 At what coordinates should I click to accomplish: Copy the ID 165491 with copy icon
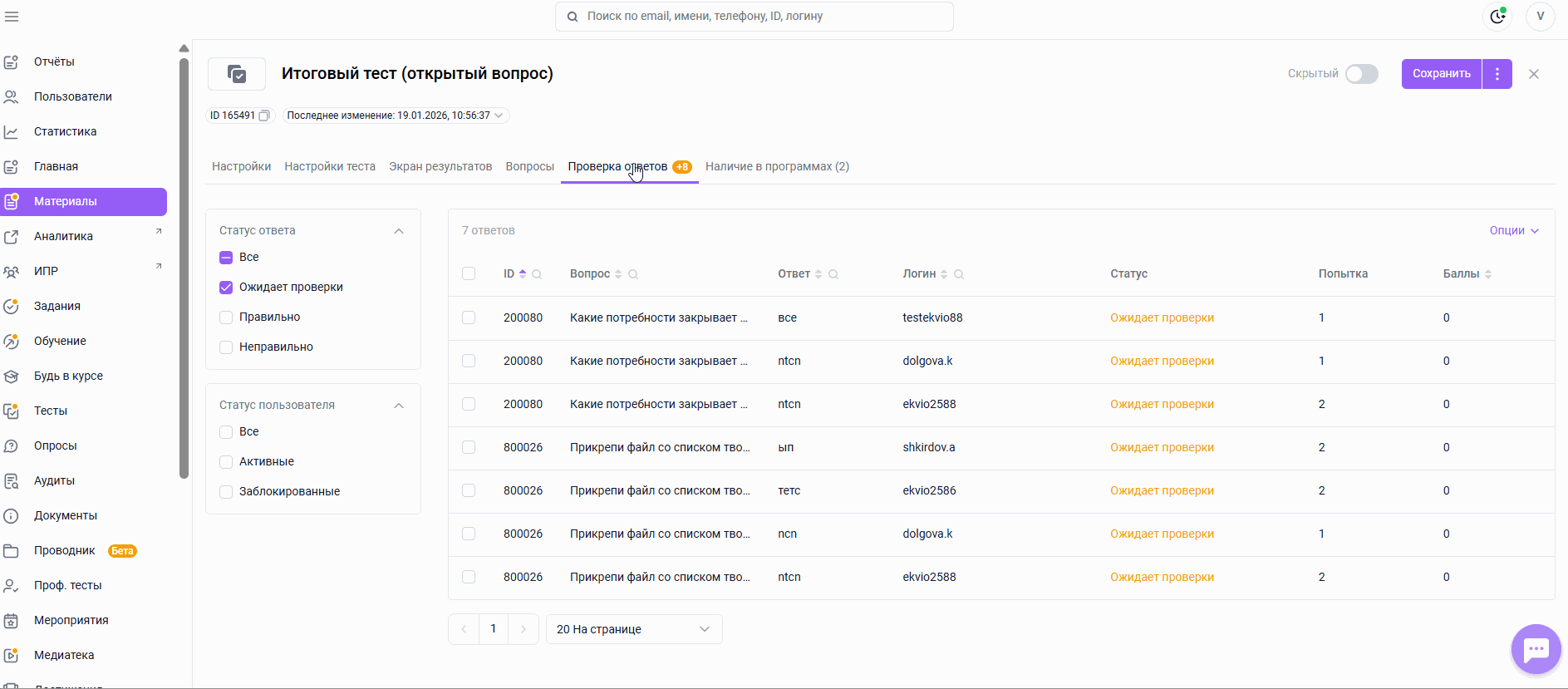[263, 116]
